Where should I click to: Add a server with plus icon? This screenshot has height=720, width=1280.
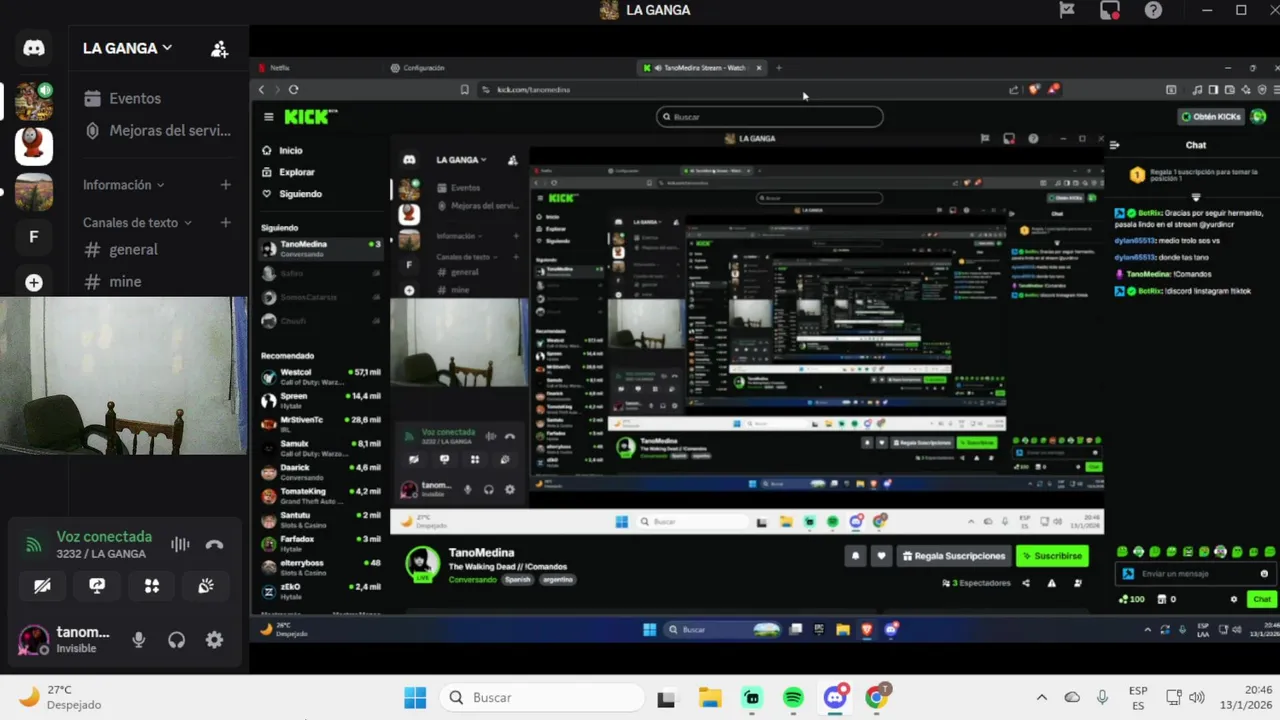(34, 283)
